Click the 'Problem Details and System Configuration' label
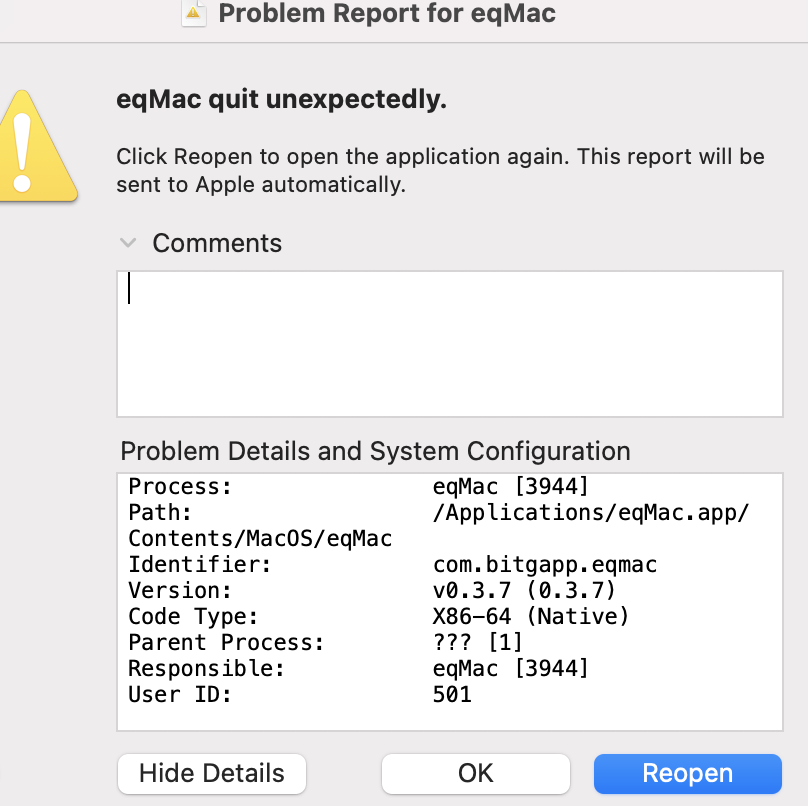The width and height of the screenshot is (808, 806). tap(376, 451)
